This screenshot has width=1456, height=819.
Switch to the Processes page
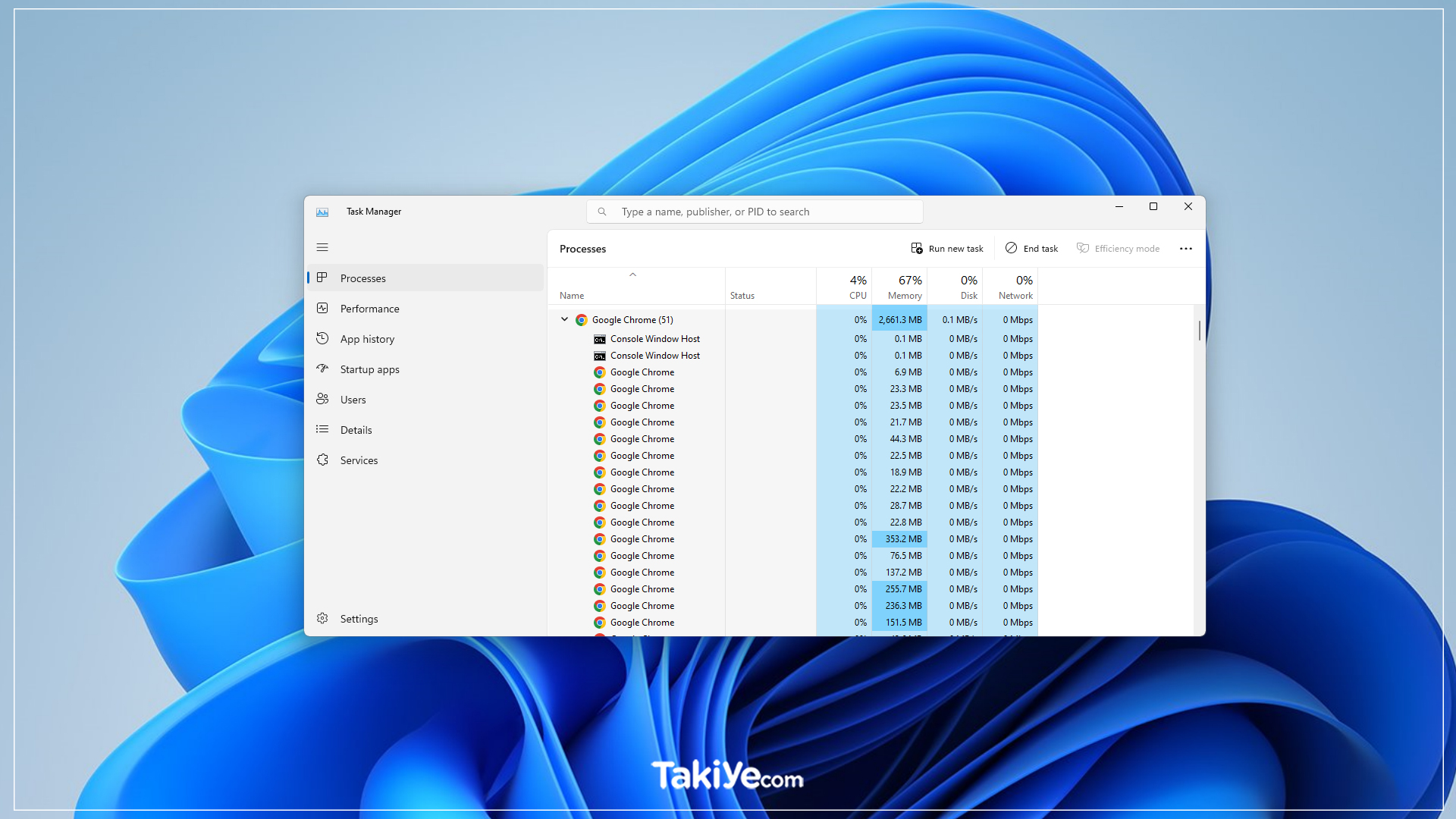click(425, 278)
